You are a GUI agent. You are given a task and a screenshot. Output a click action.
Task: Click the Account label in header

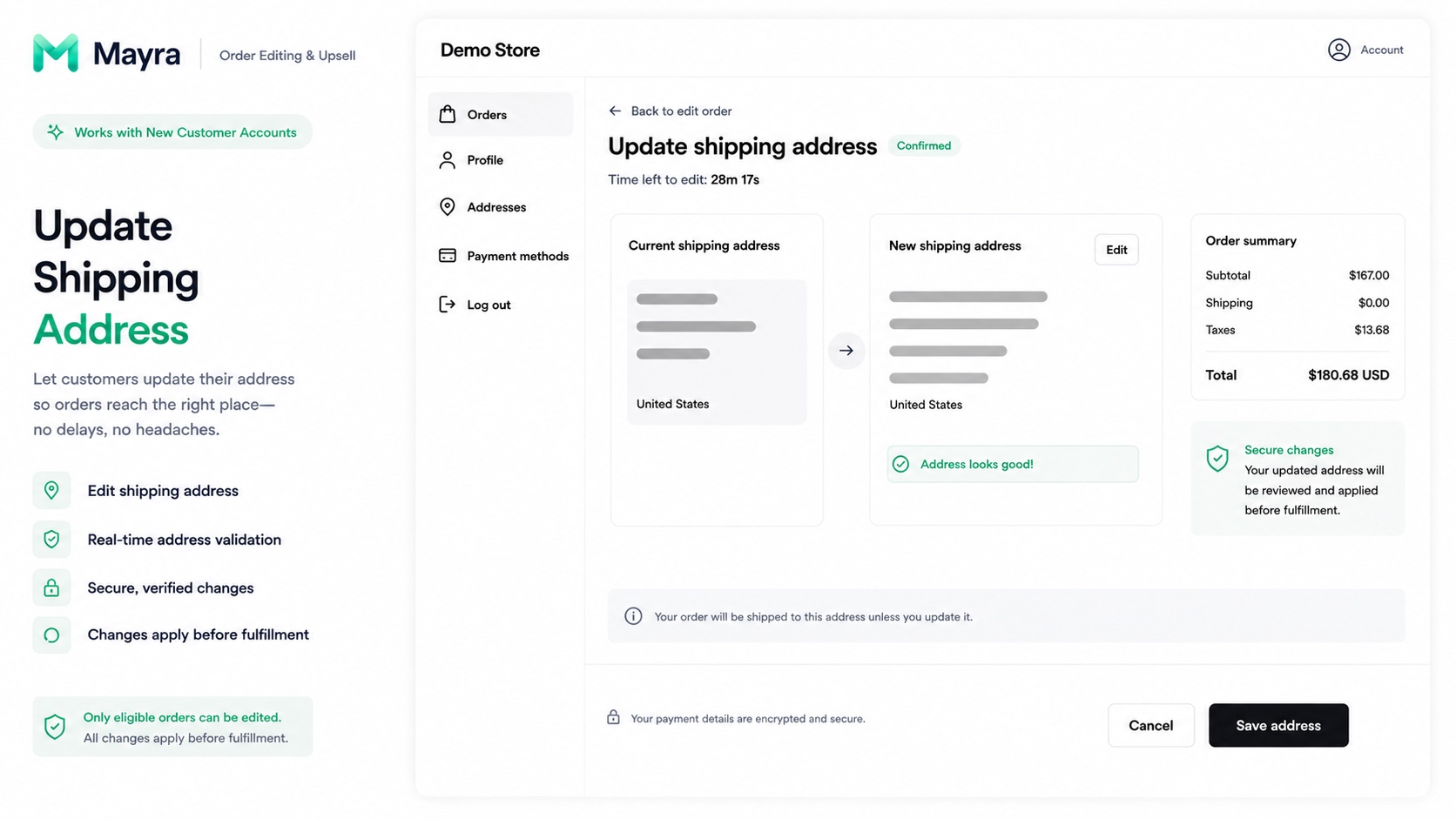coord(1382,50)
